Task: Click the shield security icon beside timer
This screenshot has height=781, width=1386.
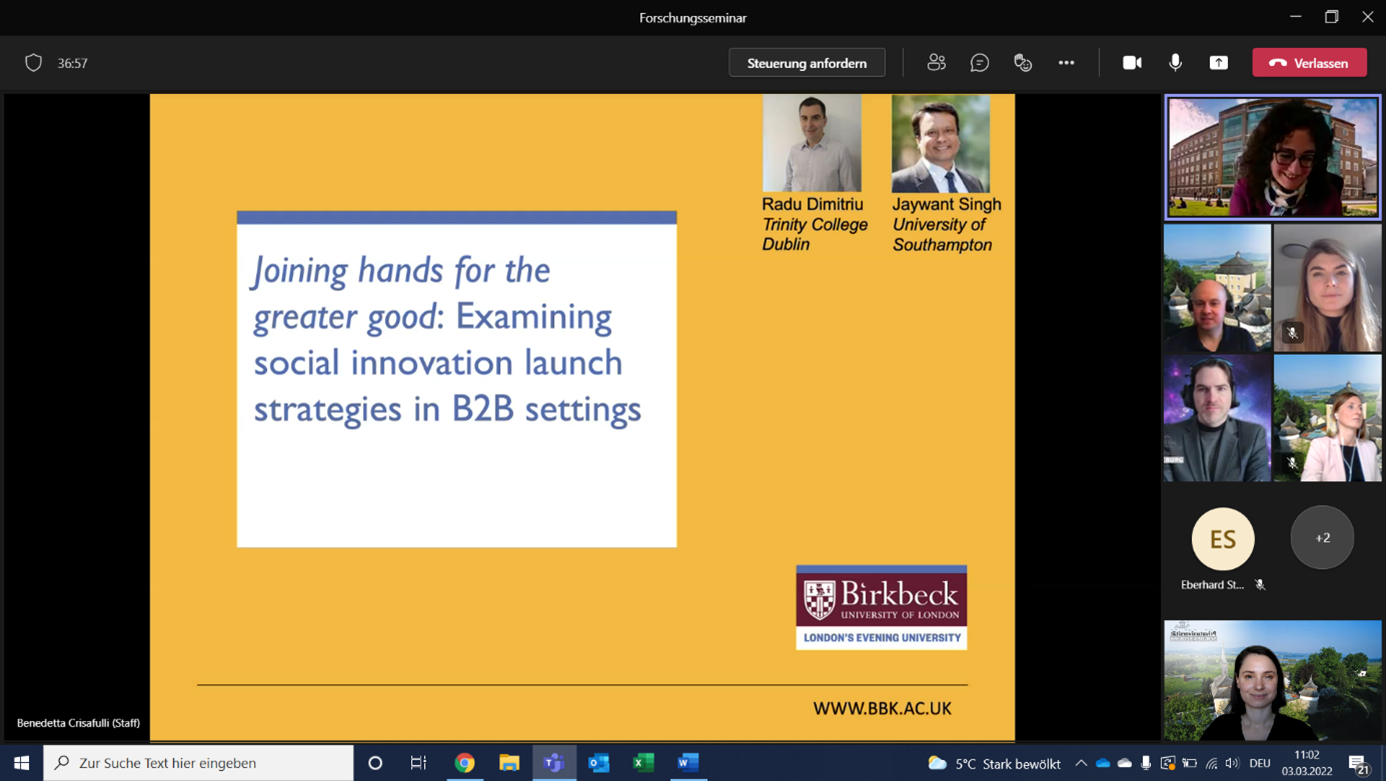Action: point(33,63)
